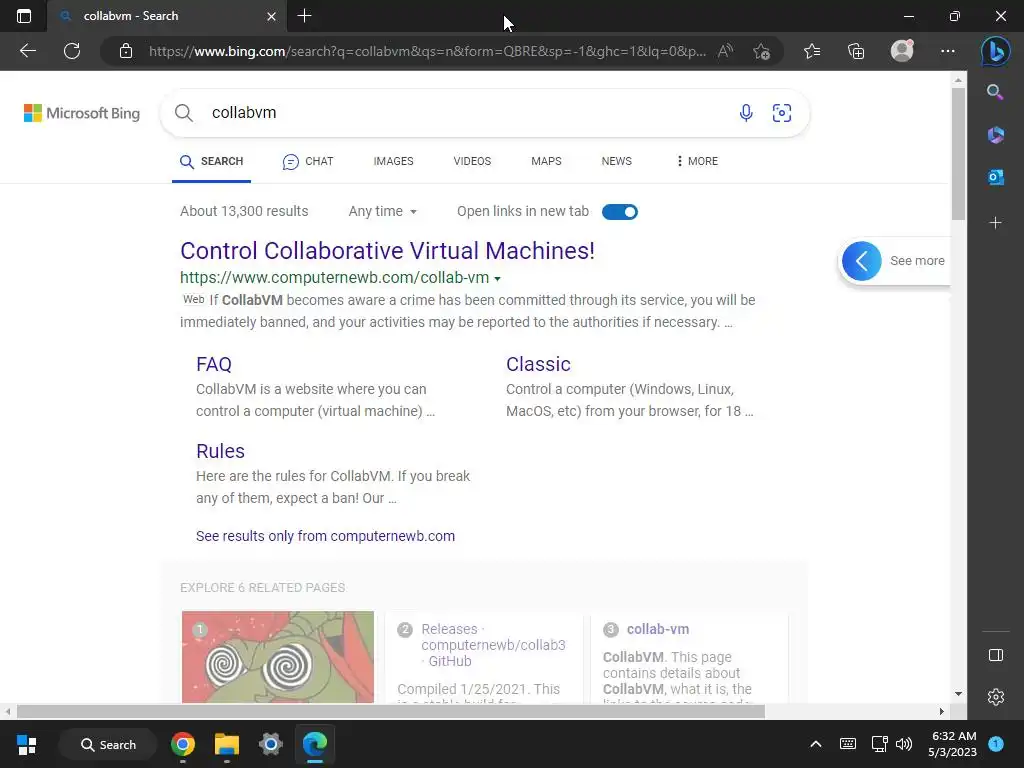Image resolution: width=1024 pixels, height=768 pixels.
Task: Open the first related page thumbnail
Action: 278,657
